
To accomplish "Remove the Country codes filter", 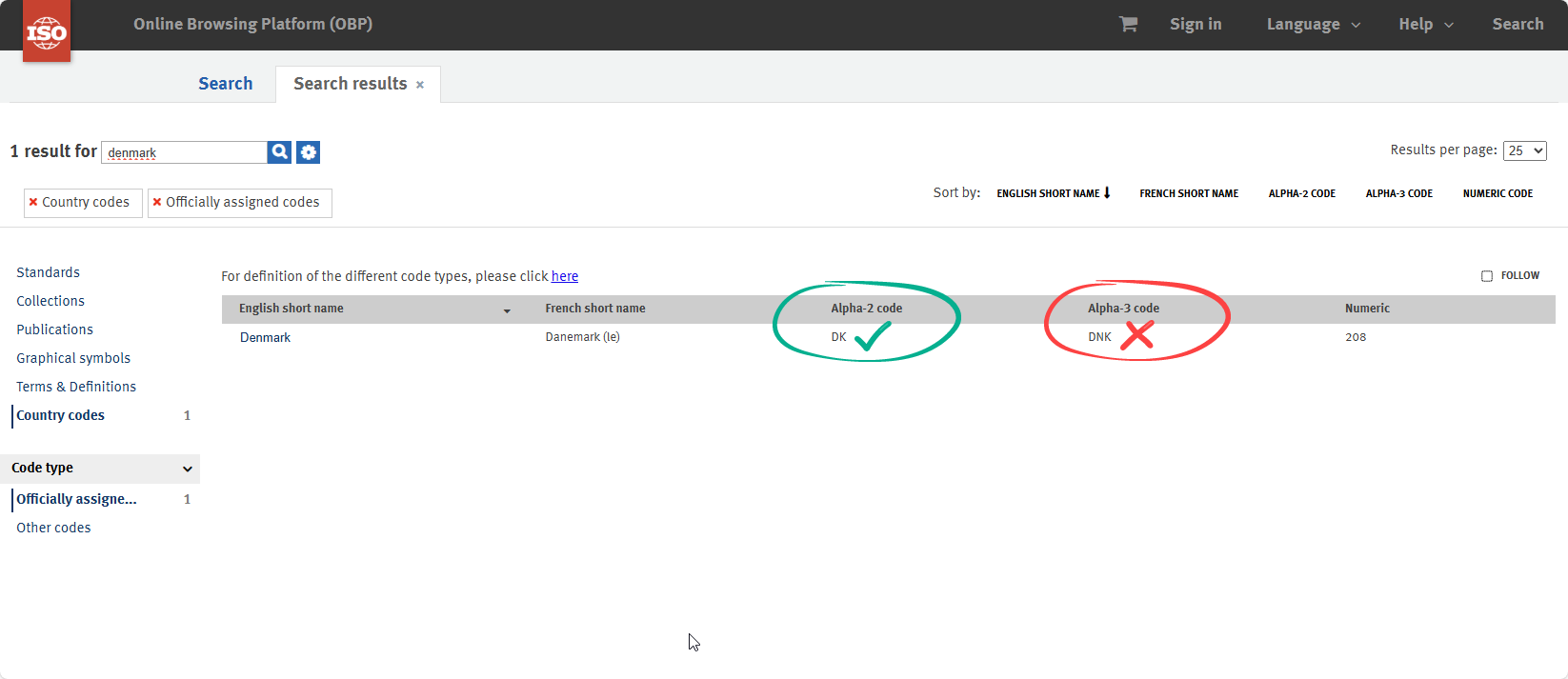I will coord(33,202).
